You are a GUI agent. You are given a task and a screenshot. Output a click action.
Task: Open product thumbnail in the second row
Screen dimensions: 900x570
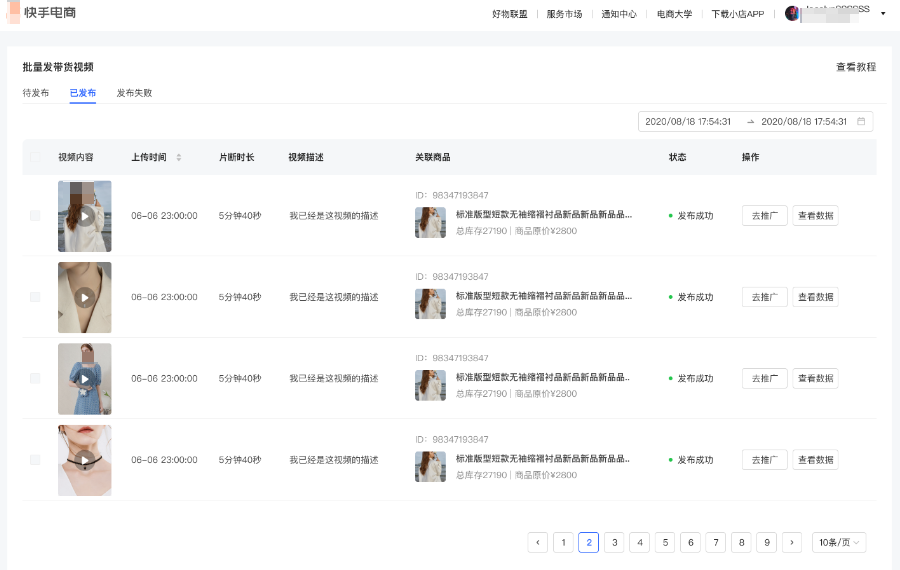coord(430,304)
